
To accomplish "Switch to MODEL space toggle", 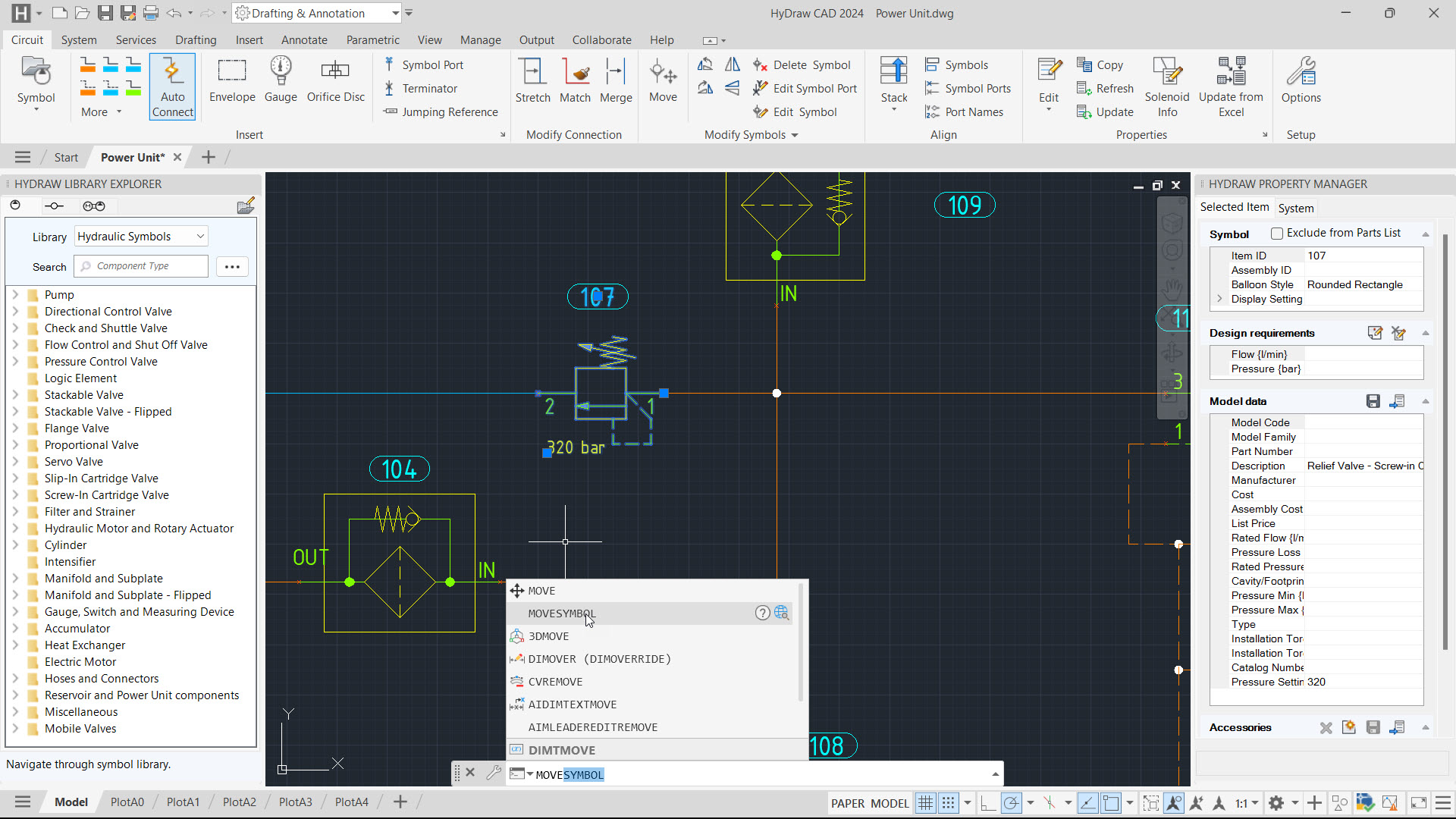I will pos(890,803).
